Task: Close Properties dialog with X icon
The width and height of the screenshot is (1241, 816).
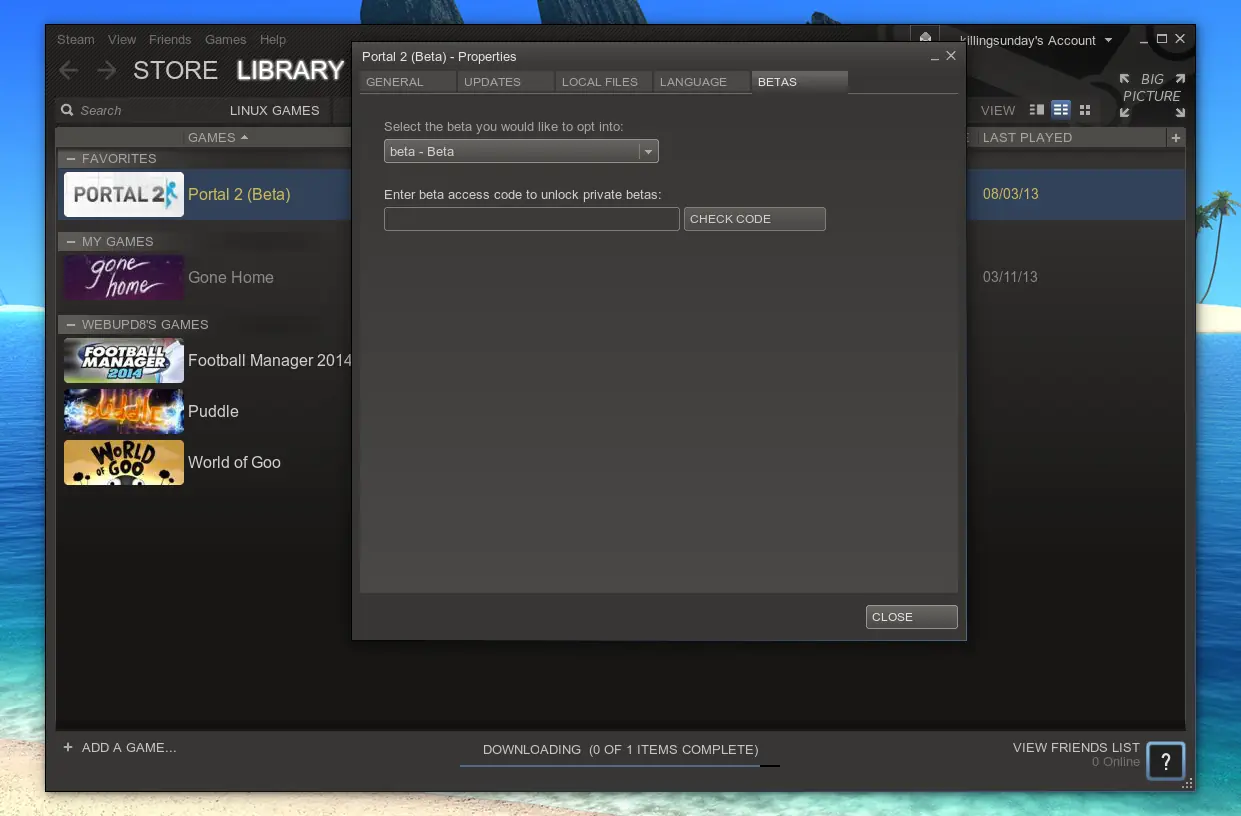Action: point(951,56)
